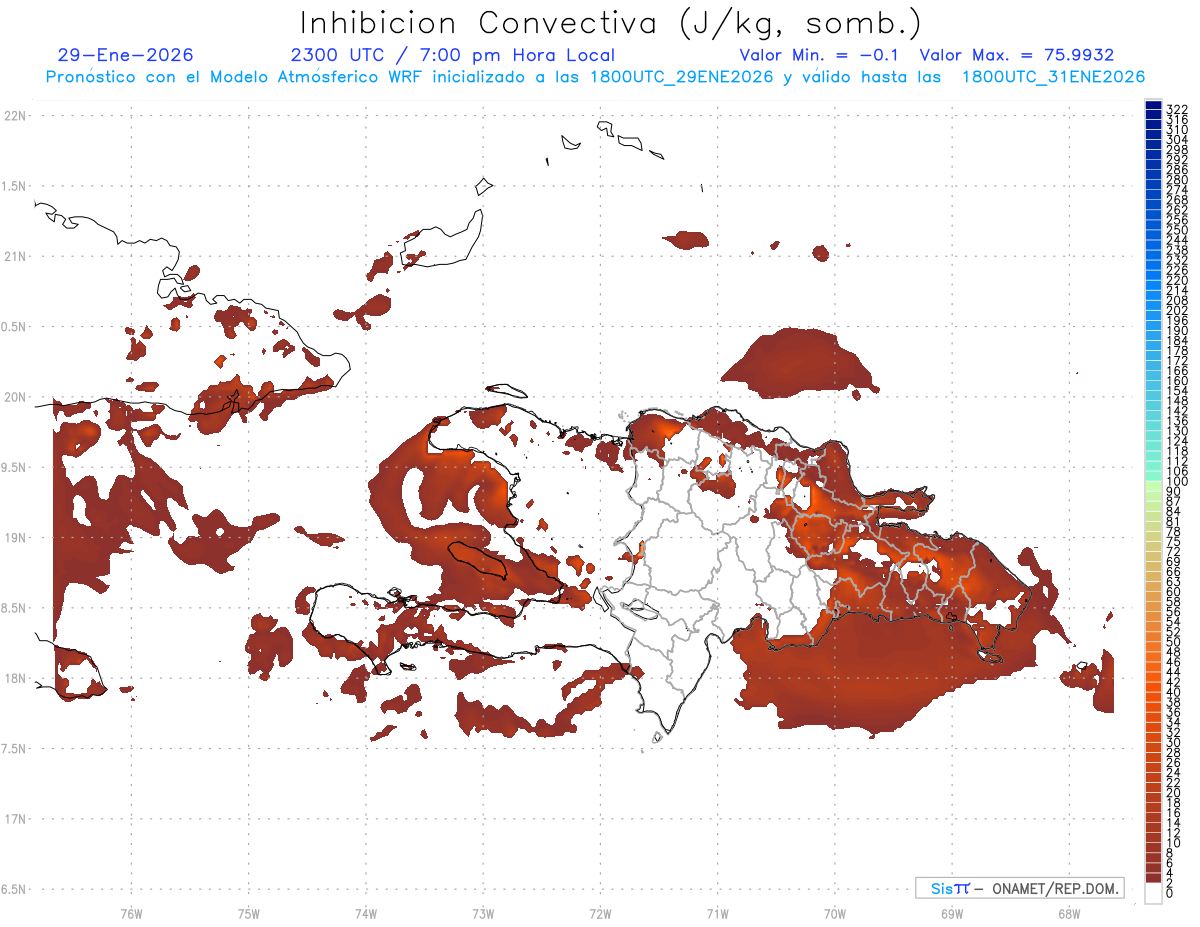Click the darkest blue swatch labeled 322
Image resolution: width=1200 pixels, height=927 pixels.
pos(1153,105)
